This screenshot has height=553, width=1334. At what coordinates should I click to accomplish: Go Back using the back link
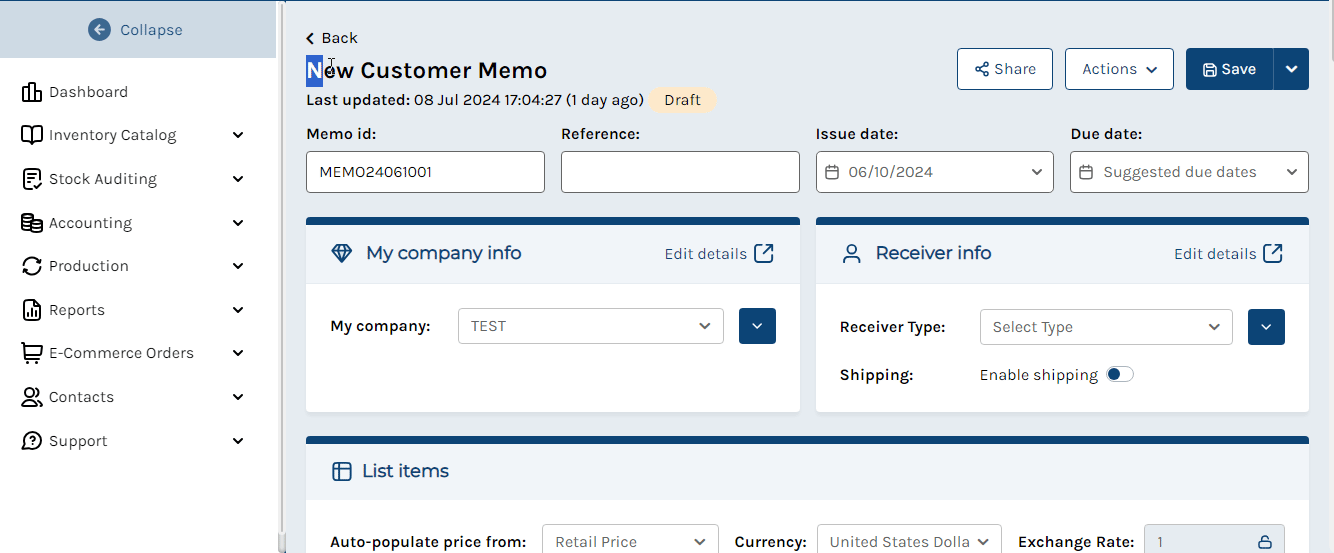(x=332, y=38)
